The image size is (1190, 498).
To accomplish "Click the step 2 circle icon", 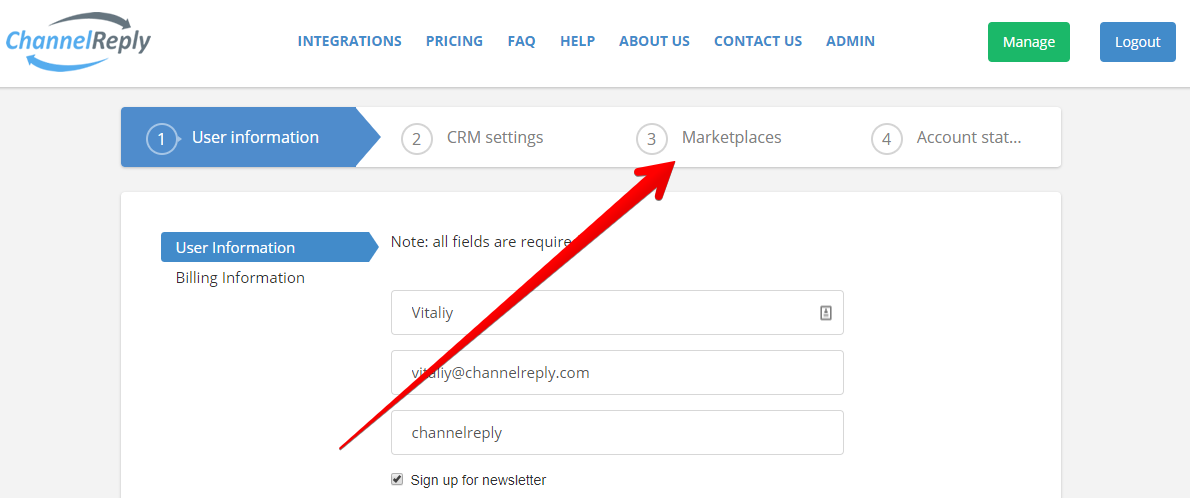I will click(416, 139).
